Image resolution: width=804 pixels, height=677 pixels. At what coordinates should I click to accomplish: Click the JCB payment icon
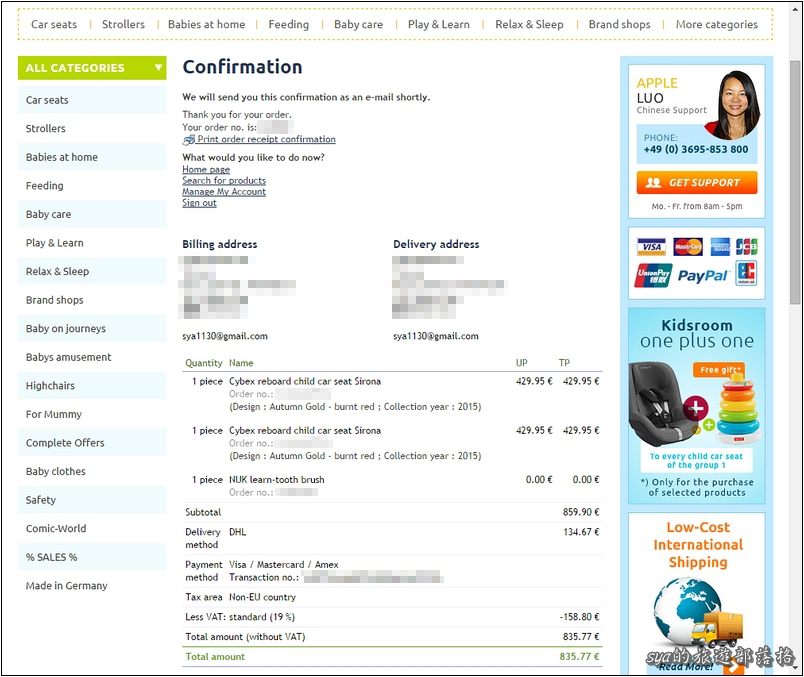coord(747,247)
